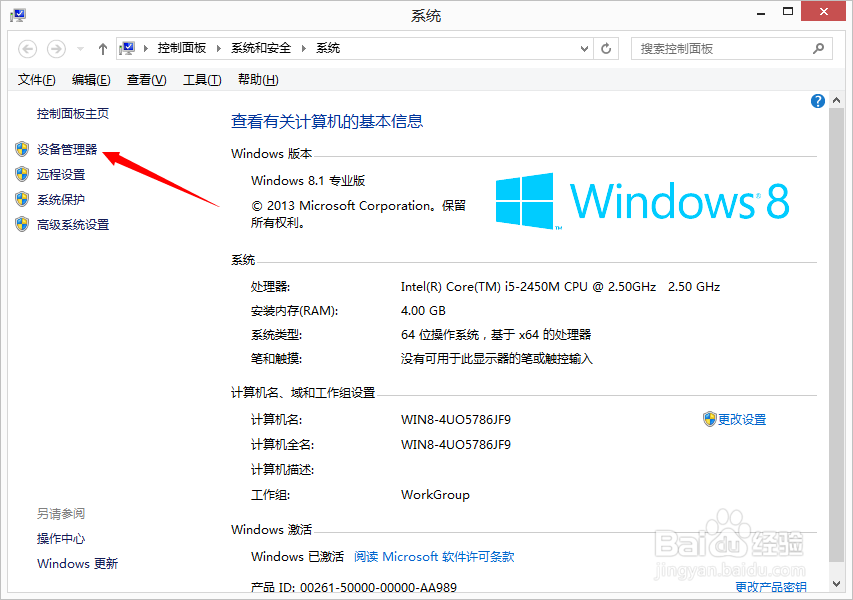Click the blue help question mark icon

pyautogui.click(x=817, y=100)
